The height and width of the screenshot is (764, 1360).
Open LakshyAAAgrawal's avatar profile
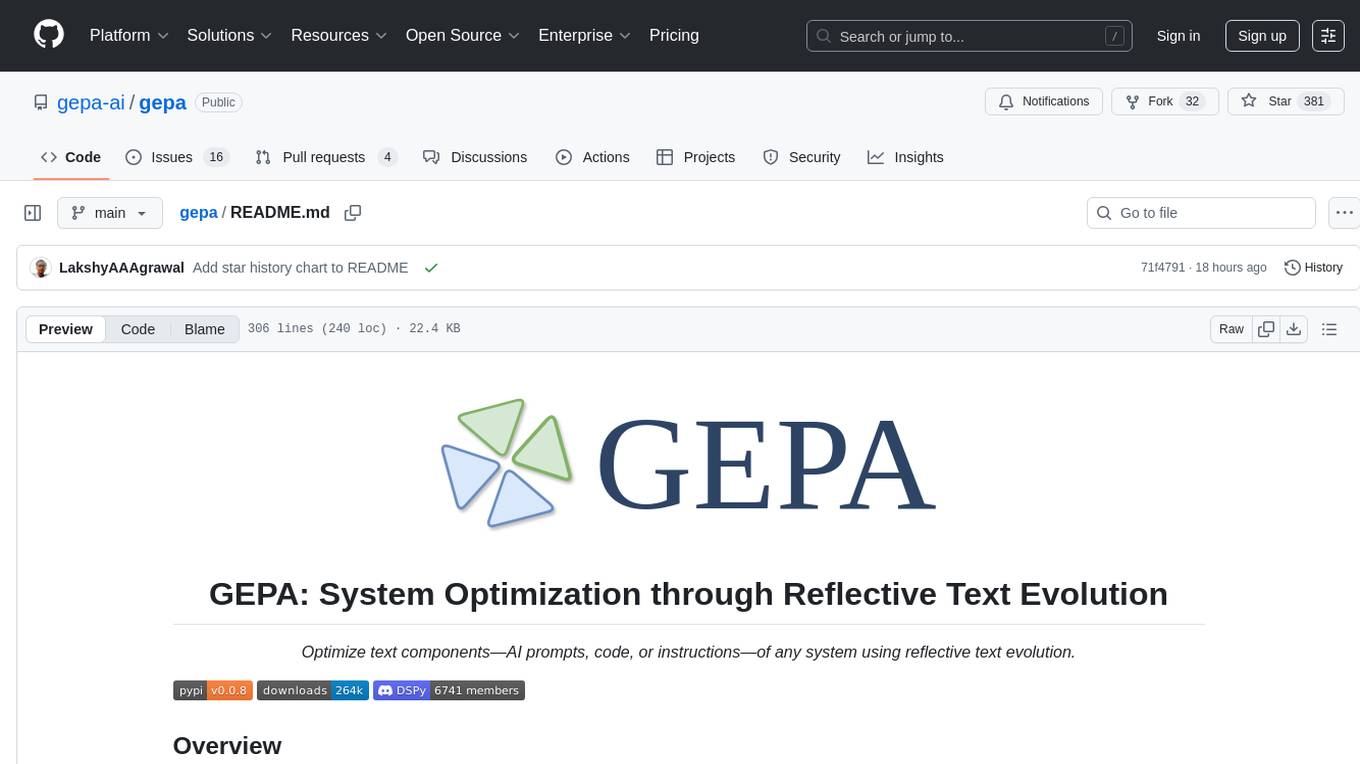41,268
